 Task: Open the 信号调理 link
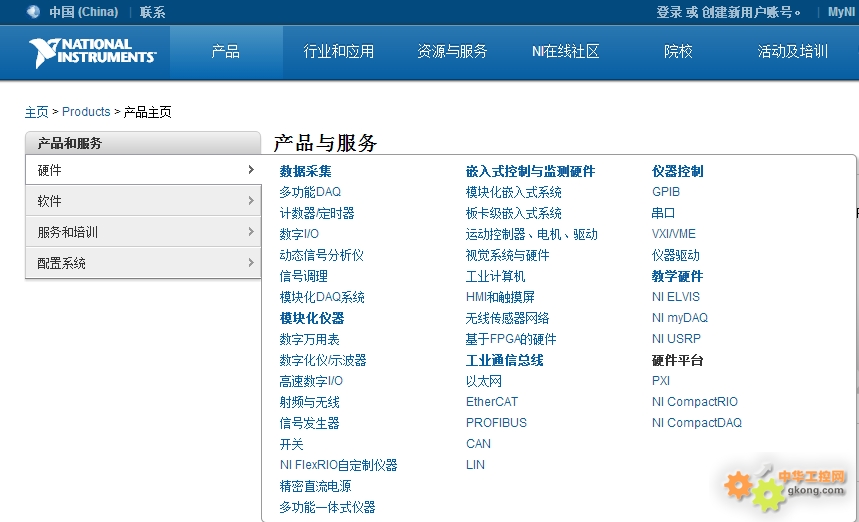(303, 276)
